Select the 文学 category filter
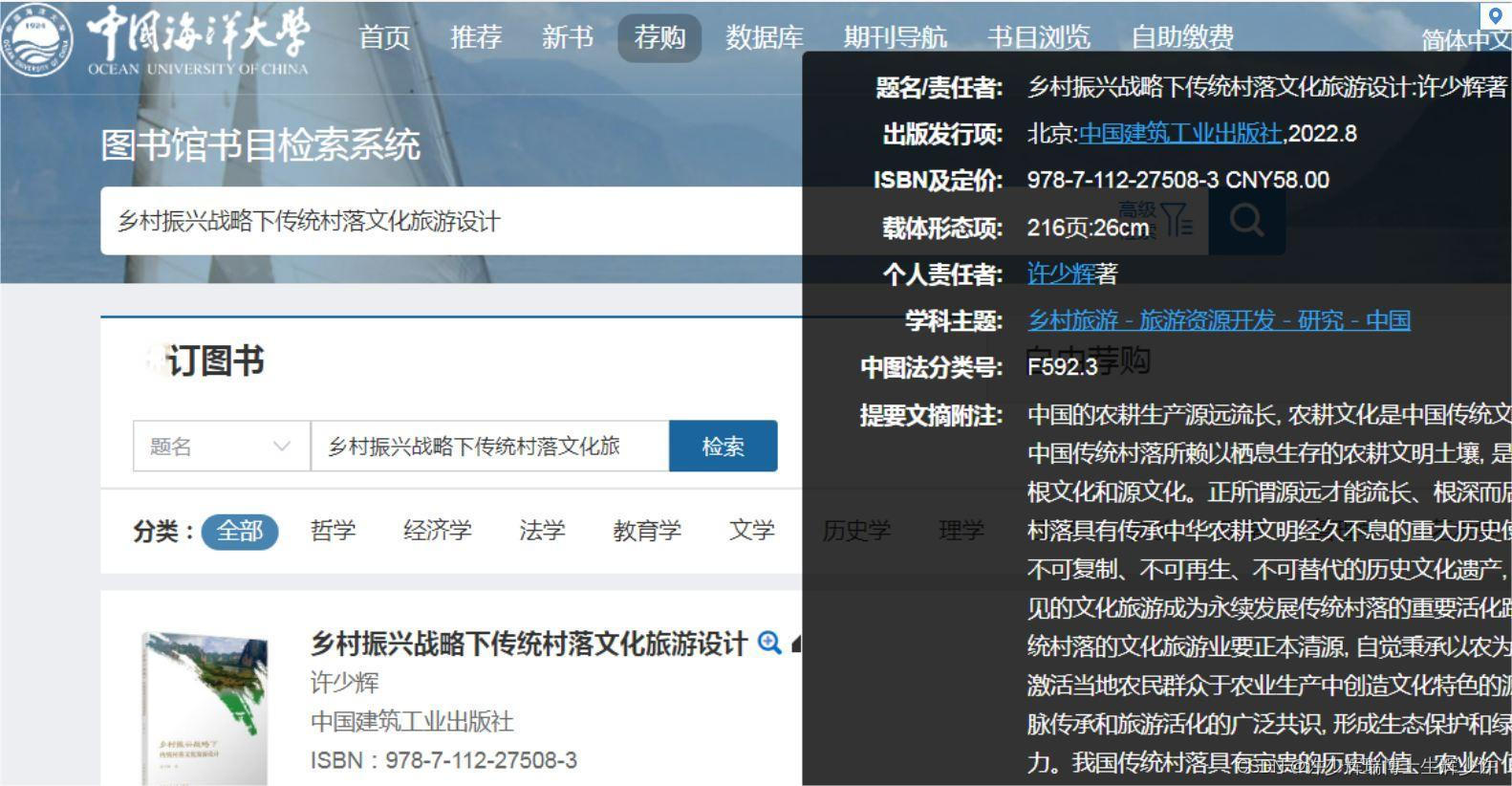Viewport: 1512px width, 786px height. coord(751,531)
